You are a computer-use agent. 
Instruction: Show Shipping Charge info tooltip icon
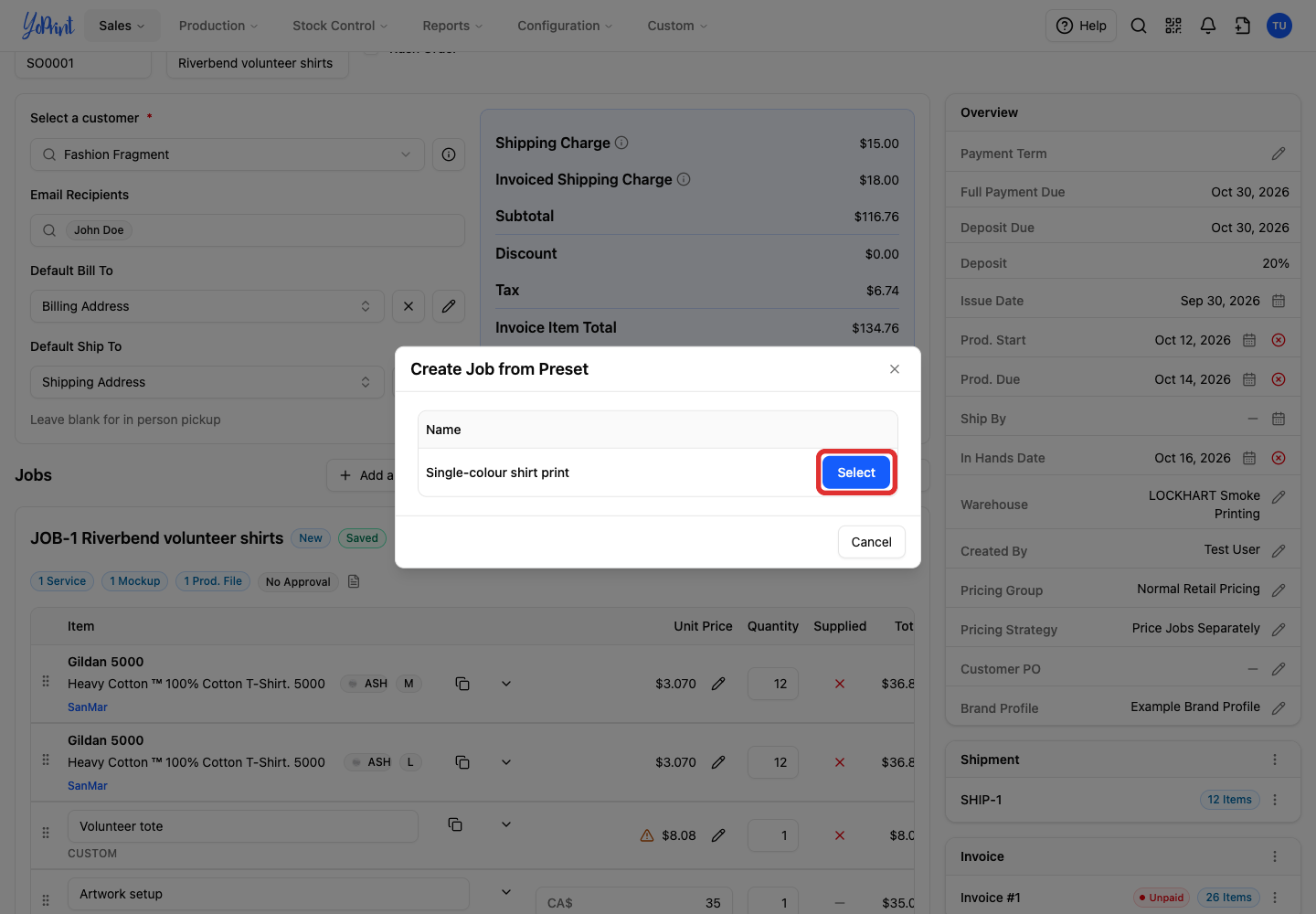(621, 143)
